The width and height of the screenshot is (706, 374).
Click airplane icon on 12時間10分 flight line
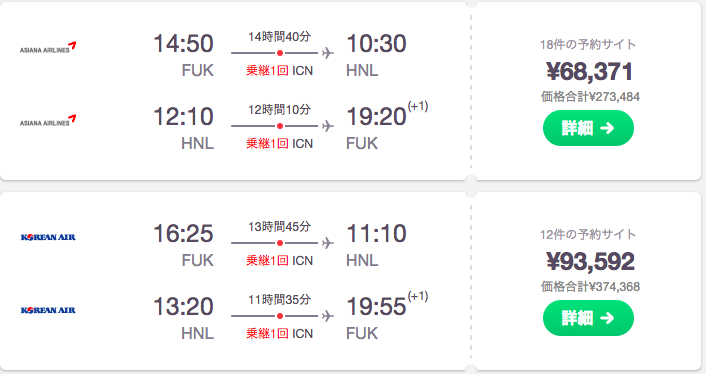pyautogui.click(x=328, y=126)
